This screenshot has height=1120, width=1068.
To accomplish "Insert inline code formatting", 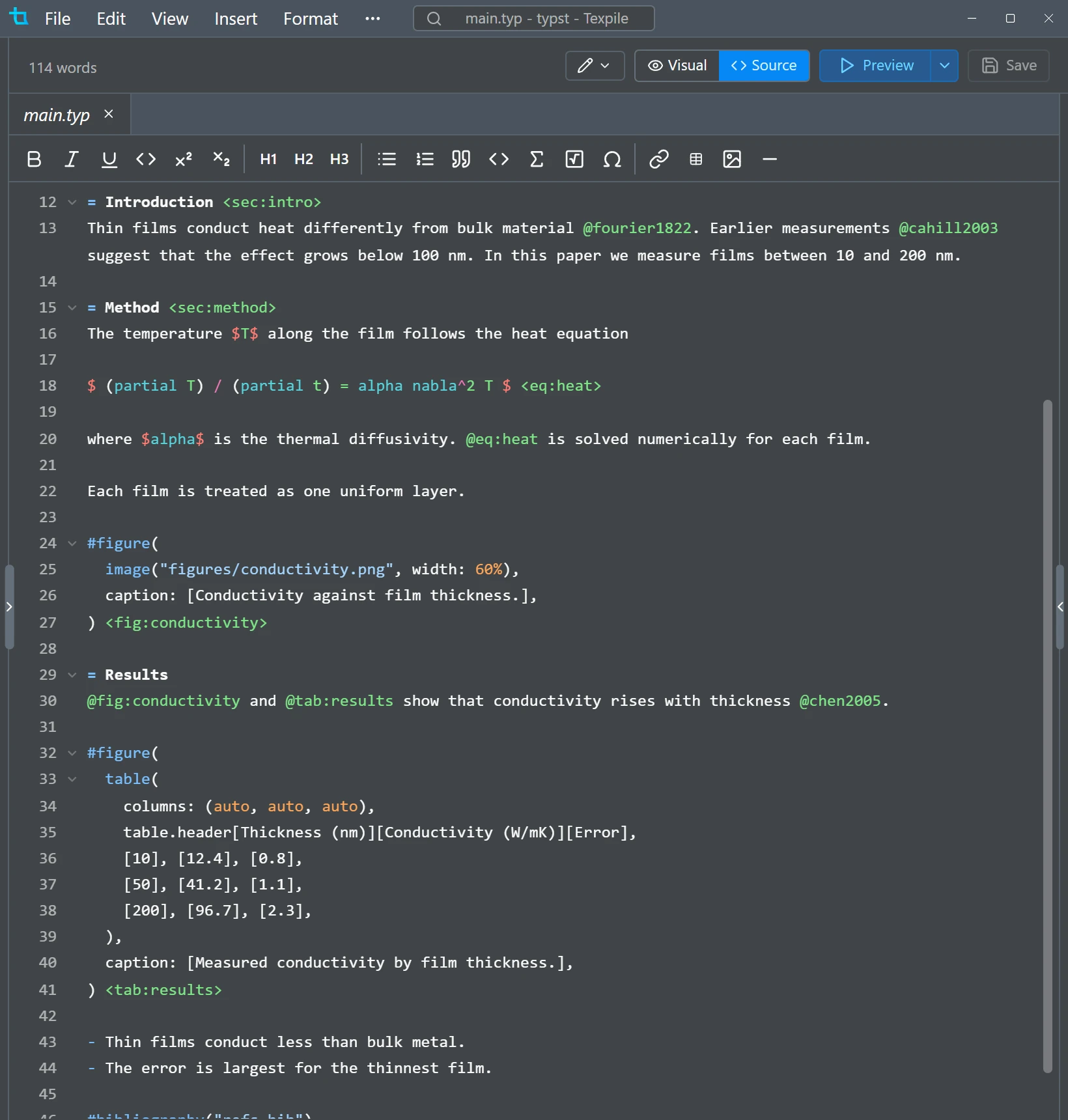I will point(146,159).
